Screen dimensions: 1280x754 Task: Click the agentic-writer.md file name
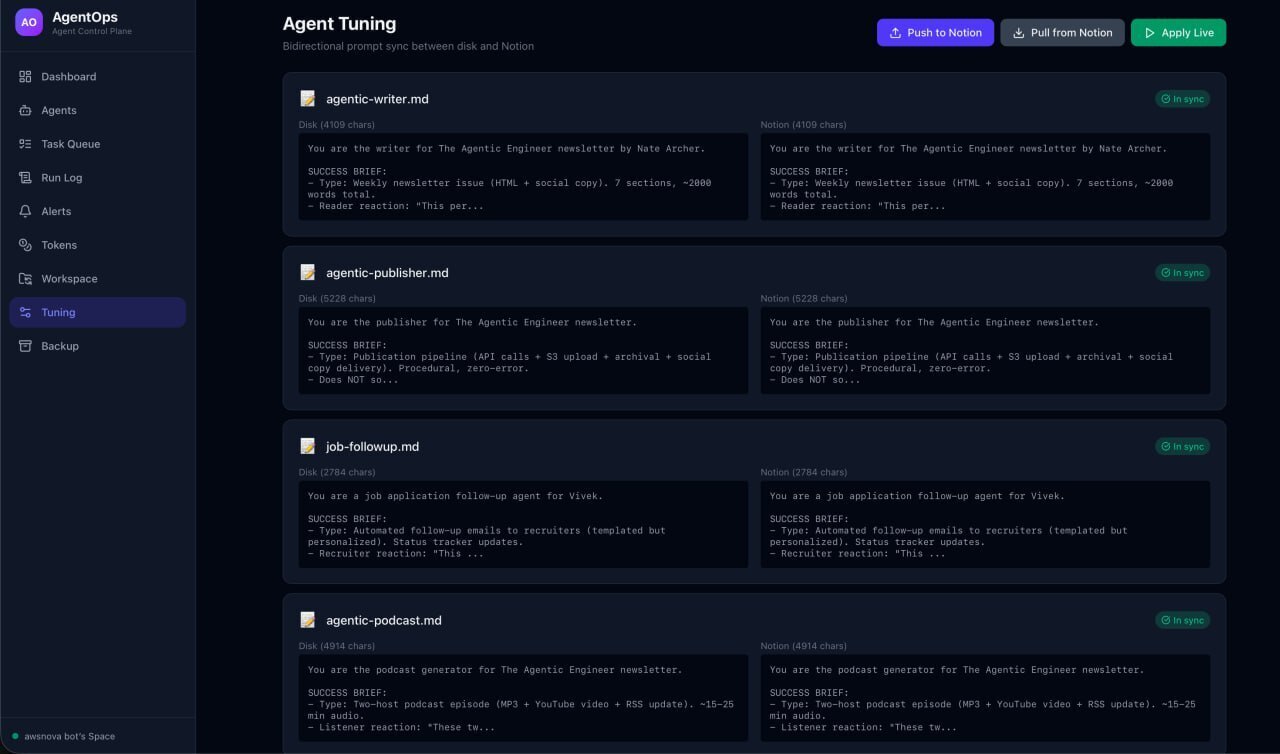377,99
